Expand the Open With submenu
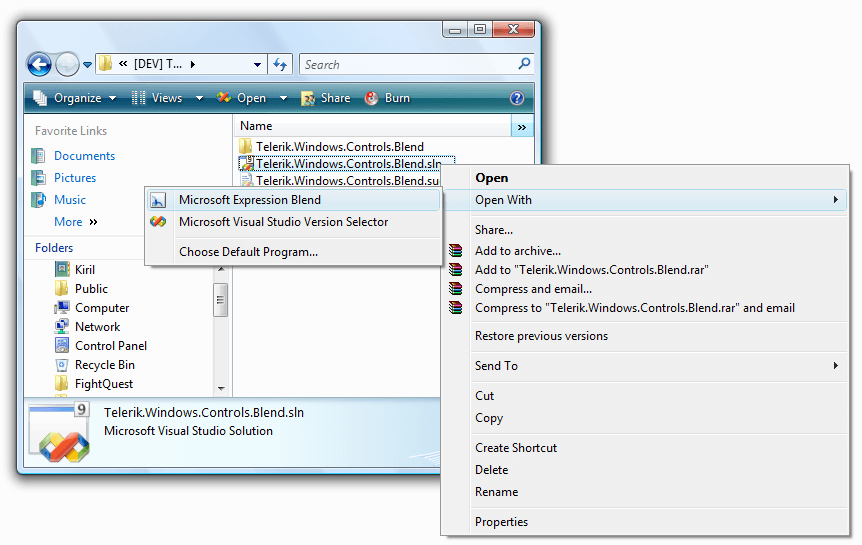Viewport: 862px width, 545px height. coord(645,200)
